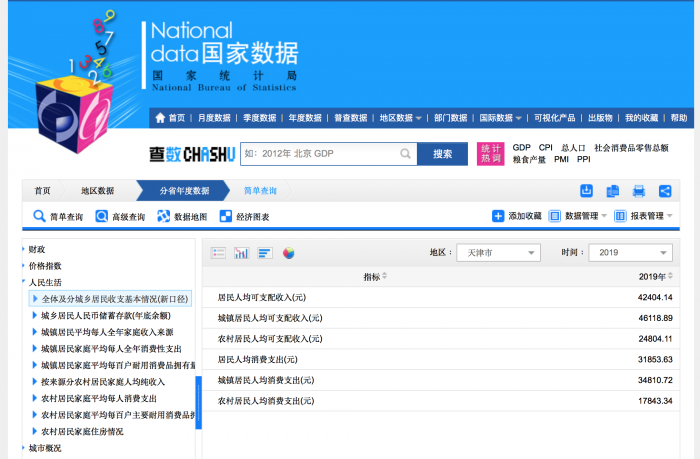The height and width of the screenshot is (459, 700).
Task: Click the printer icon
Action: (639, 191)
